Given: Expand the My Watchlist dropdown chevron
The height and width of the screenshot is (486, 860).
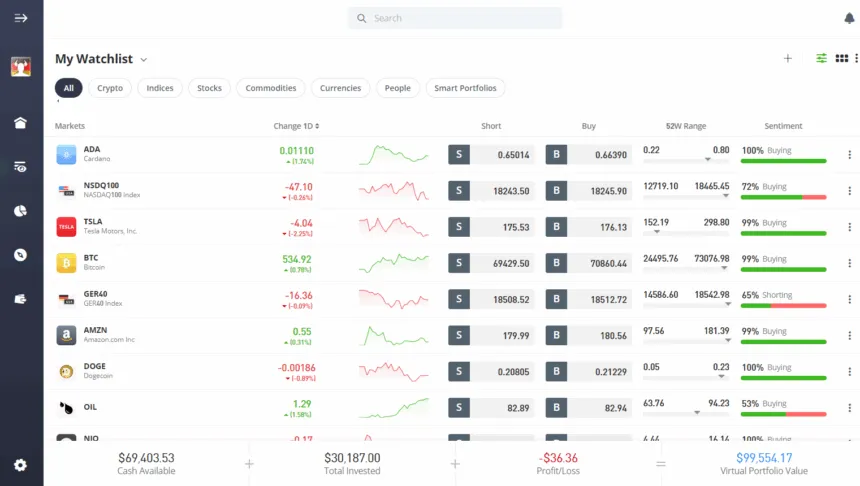Looking at the screenshot, I should 144,59.
